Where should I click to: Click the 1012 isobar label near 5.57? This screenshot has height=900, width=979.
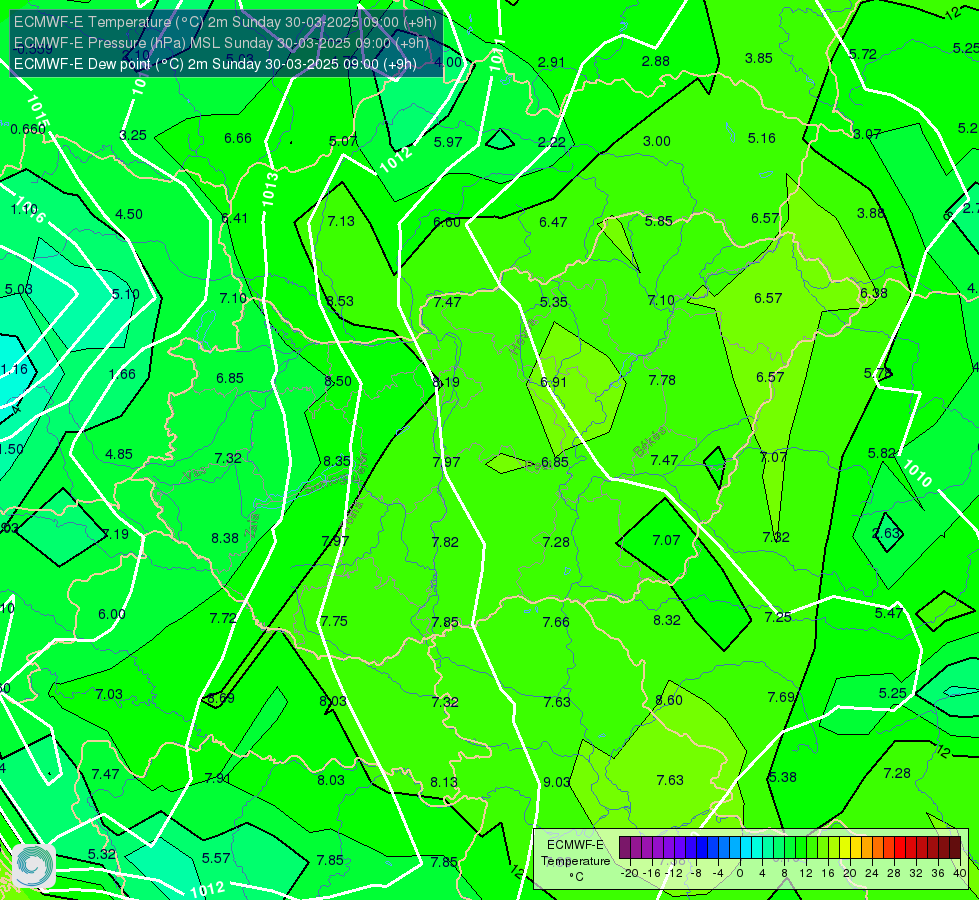click(207, 889)
